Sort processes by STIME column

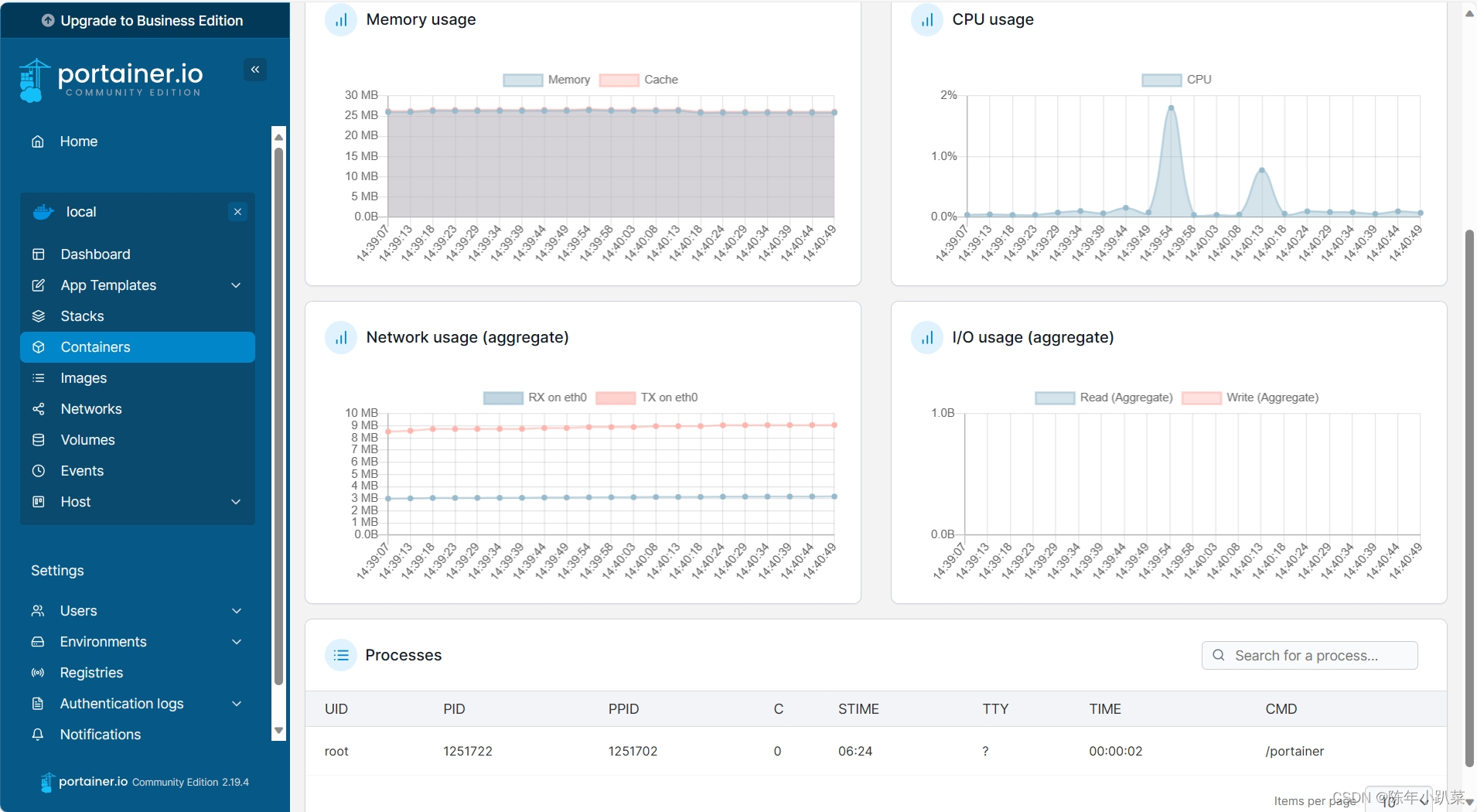pos(858,709)
